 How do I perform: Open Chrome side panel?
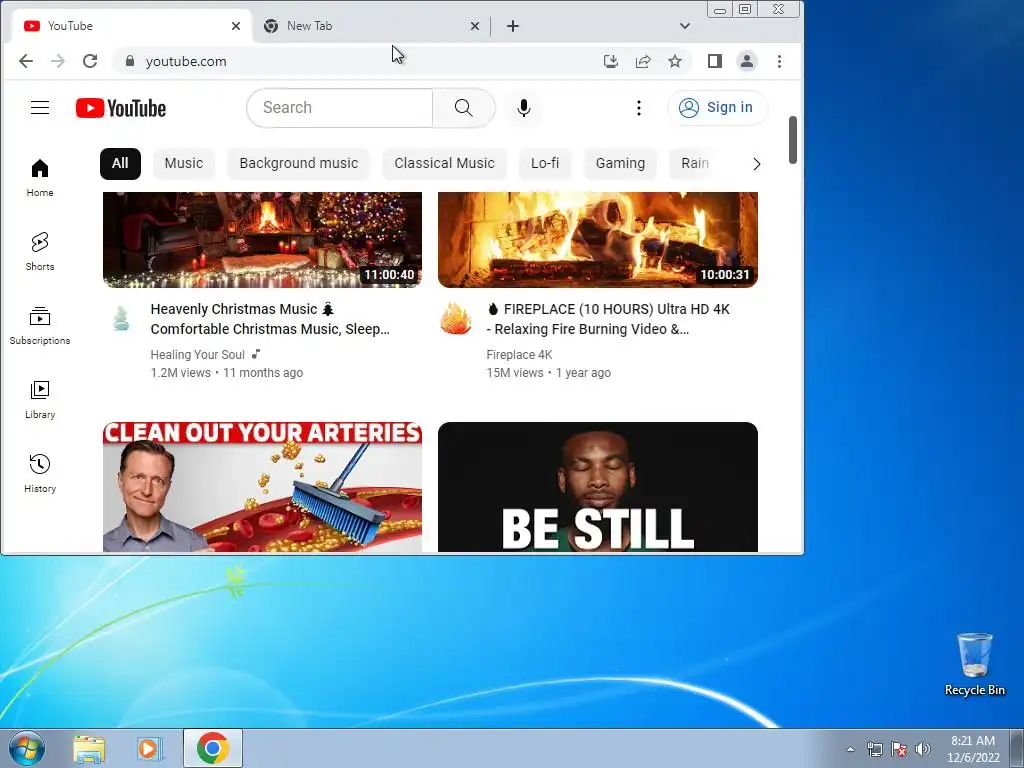(x=714, y=61)
